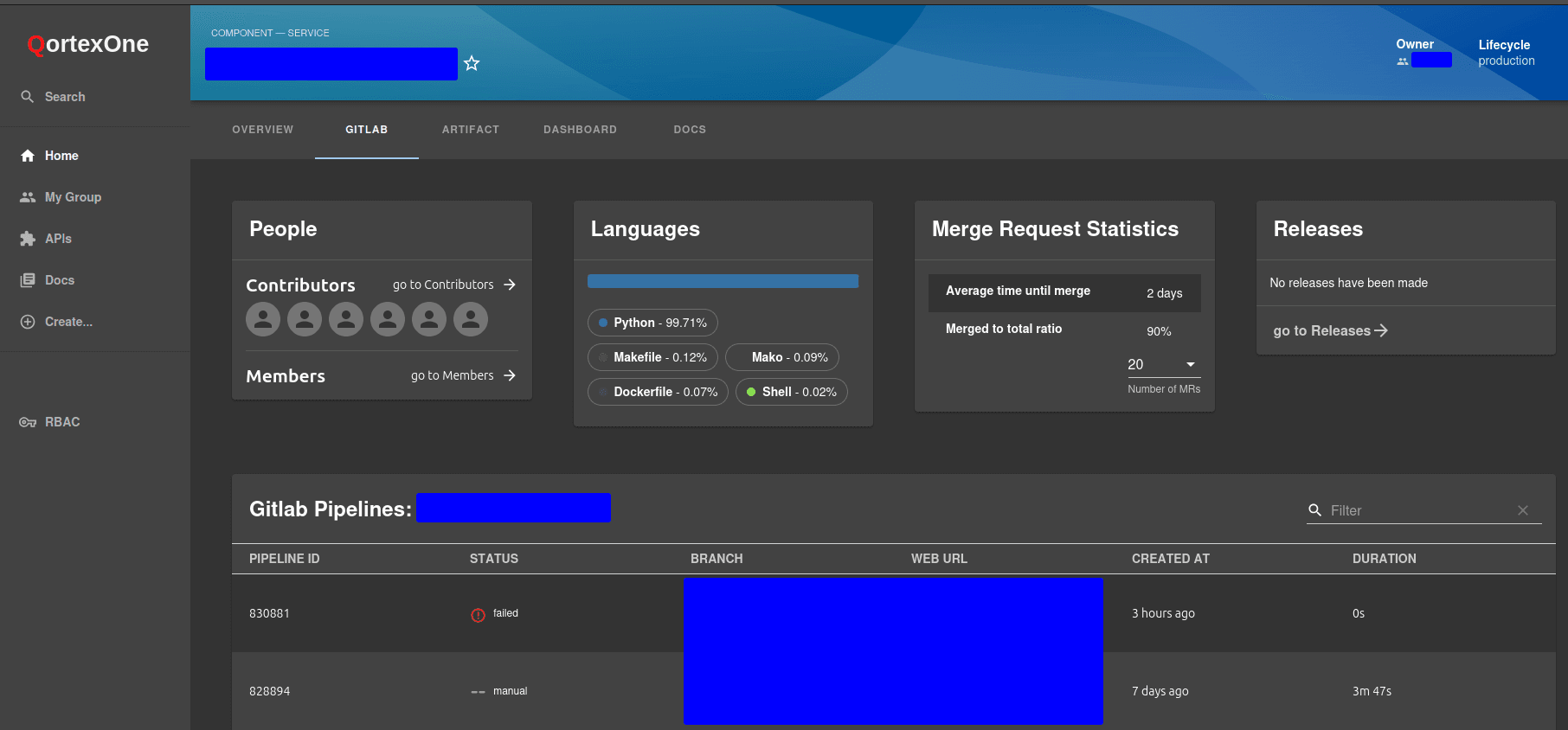Click the production lifecycle label
Viewport: 1568px width, 730px height.
pyautogui.click(x=1506, y=61)
